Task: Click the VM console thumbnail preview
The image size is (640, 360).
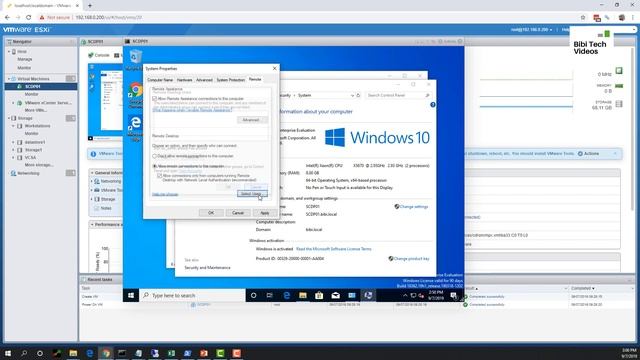Action: 105,102
